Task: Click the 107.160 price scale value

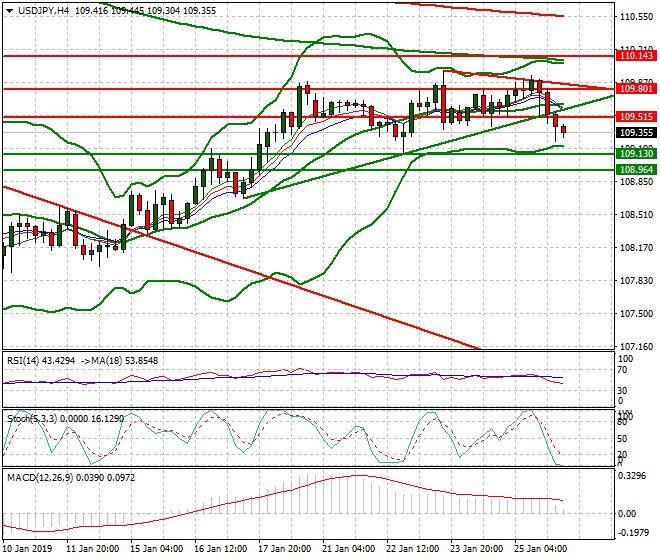Action: tap(636, 347)
